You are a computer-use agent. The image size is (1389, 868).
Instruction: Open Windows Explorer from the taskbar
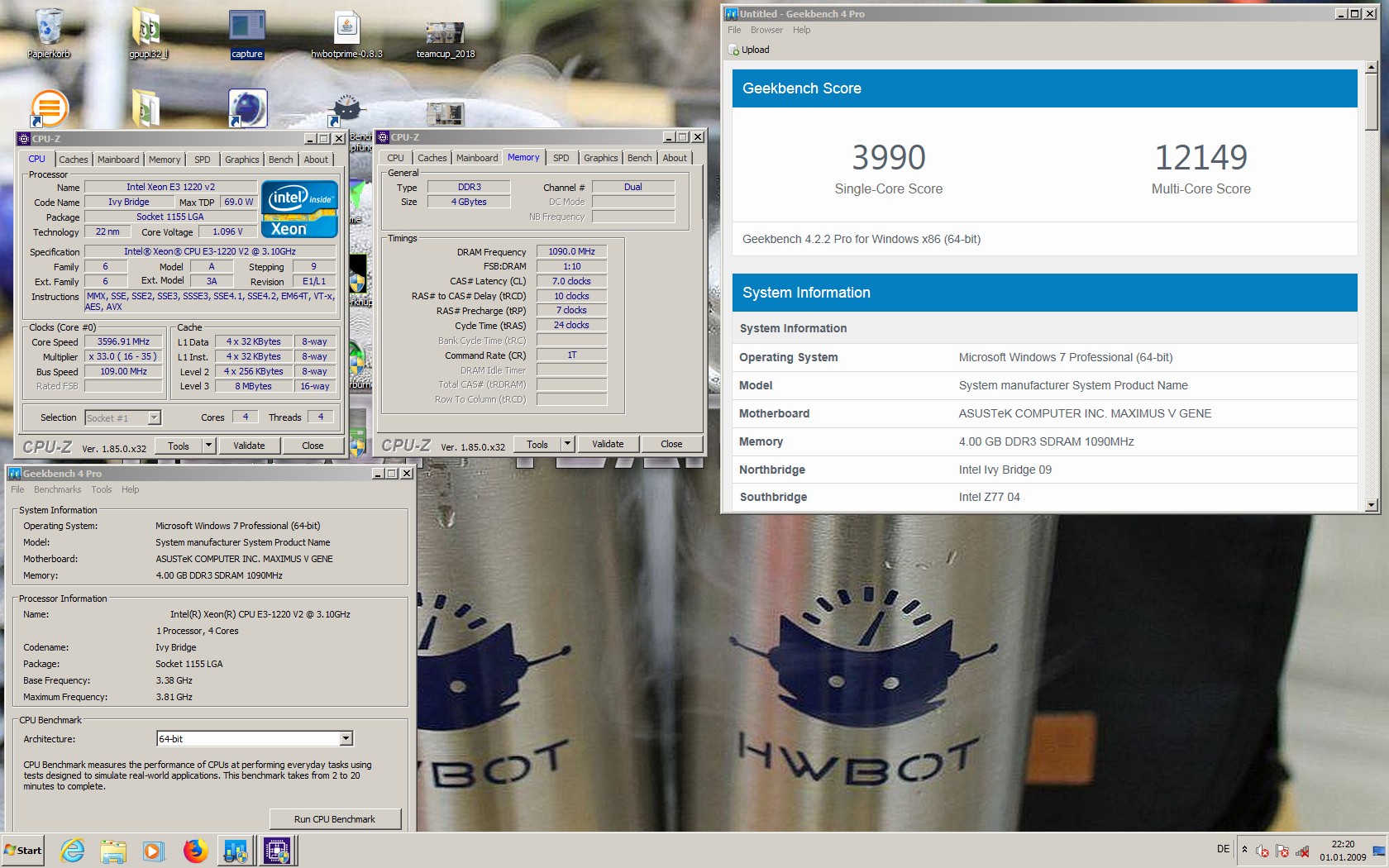tap(113, 850)
